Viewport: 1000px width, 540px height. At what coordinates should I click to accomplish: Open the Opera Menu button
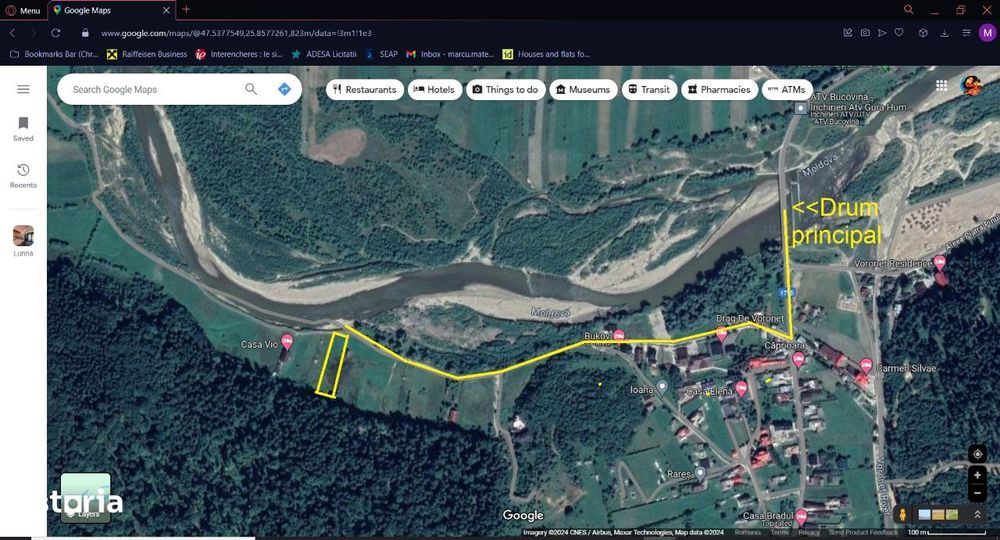click(x=23, y=10)
